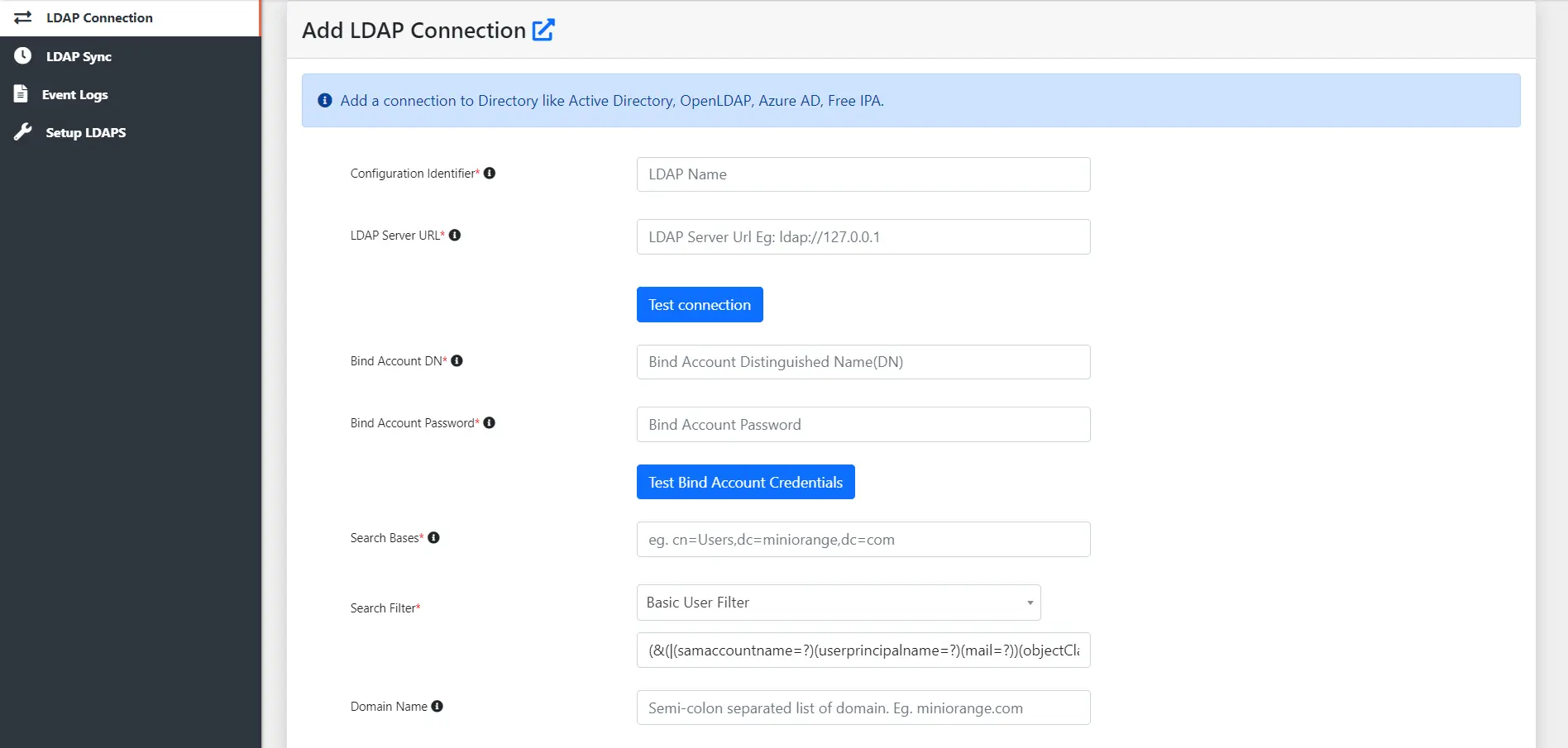Screen dimensions: 1568x748
Task: Click the LDAP Name input field
Action: coord(863,174)
